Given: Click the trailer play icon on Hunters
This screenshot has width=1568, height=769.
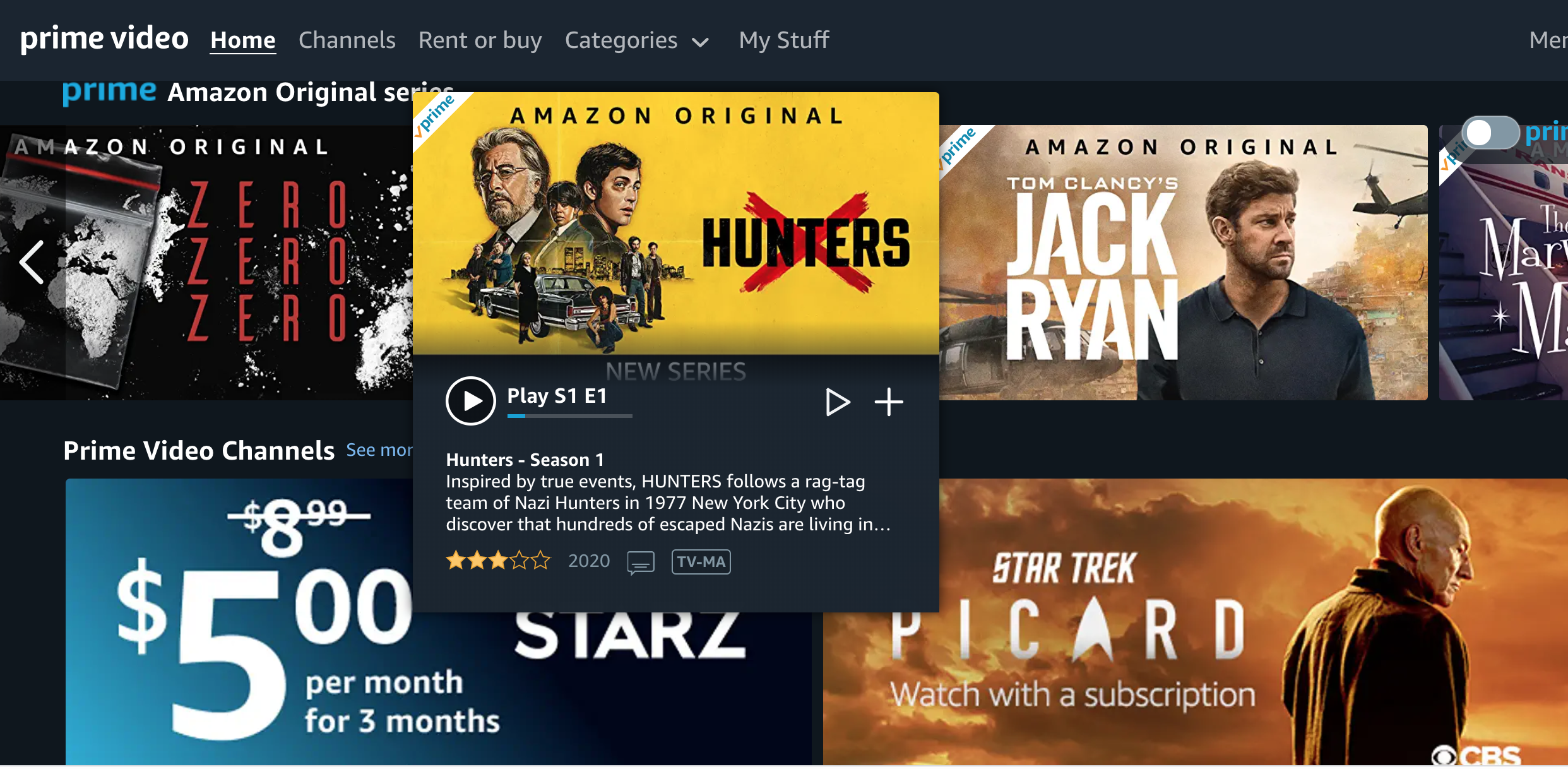Looking at the screenshot, I should 838,402.
